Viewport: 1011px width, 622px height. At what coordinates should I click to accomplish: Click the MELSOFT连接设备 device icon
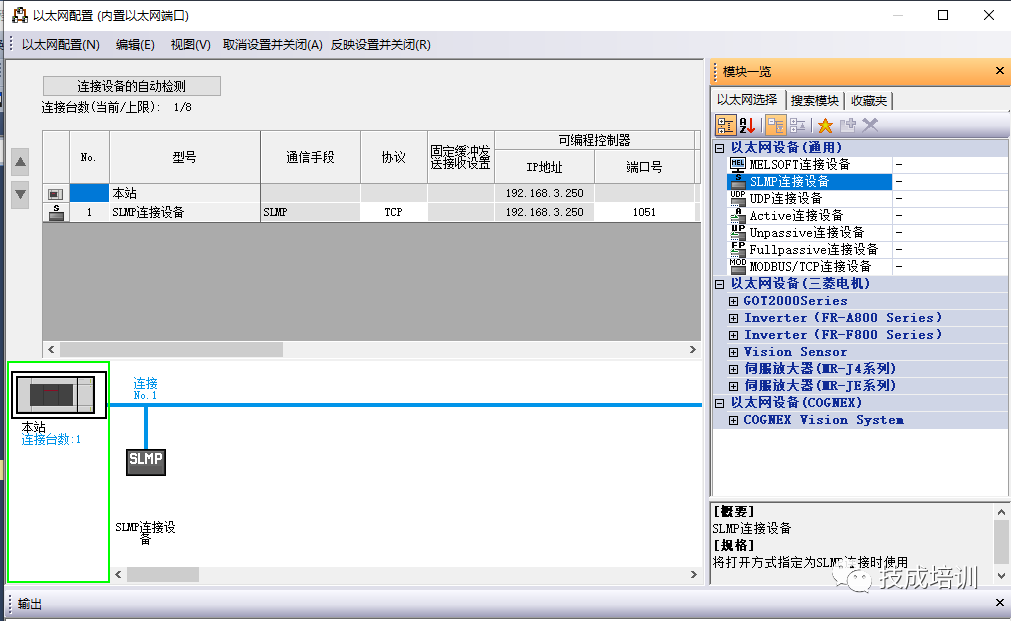point(739,164)
